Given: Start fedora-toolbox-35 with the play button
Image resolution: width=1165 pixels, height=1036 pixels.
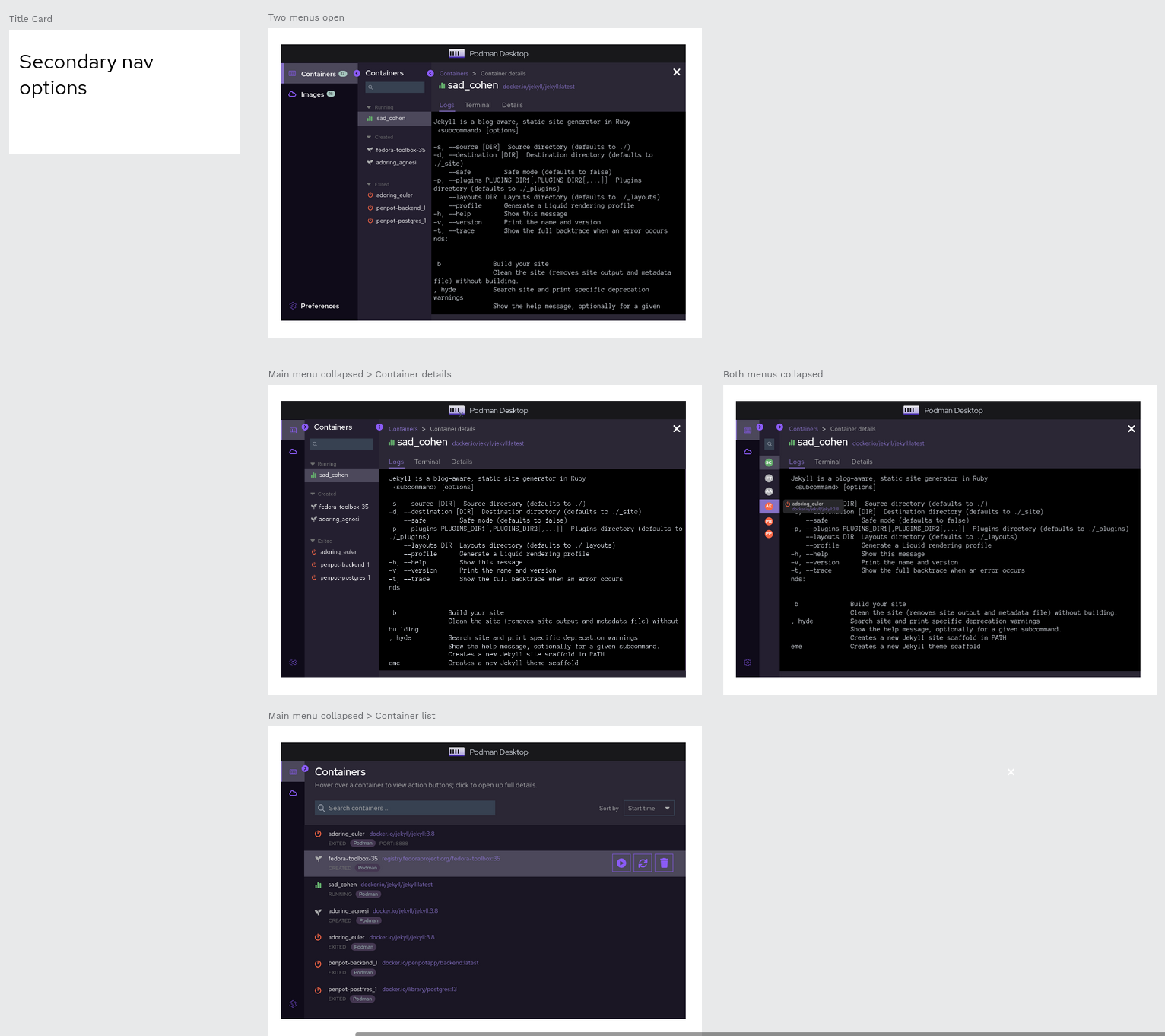Looking at the screenshot, I should [x=621, y=863].
